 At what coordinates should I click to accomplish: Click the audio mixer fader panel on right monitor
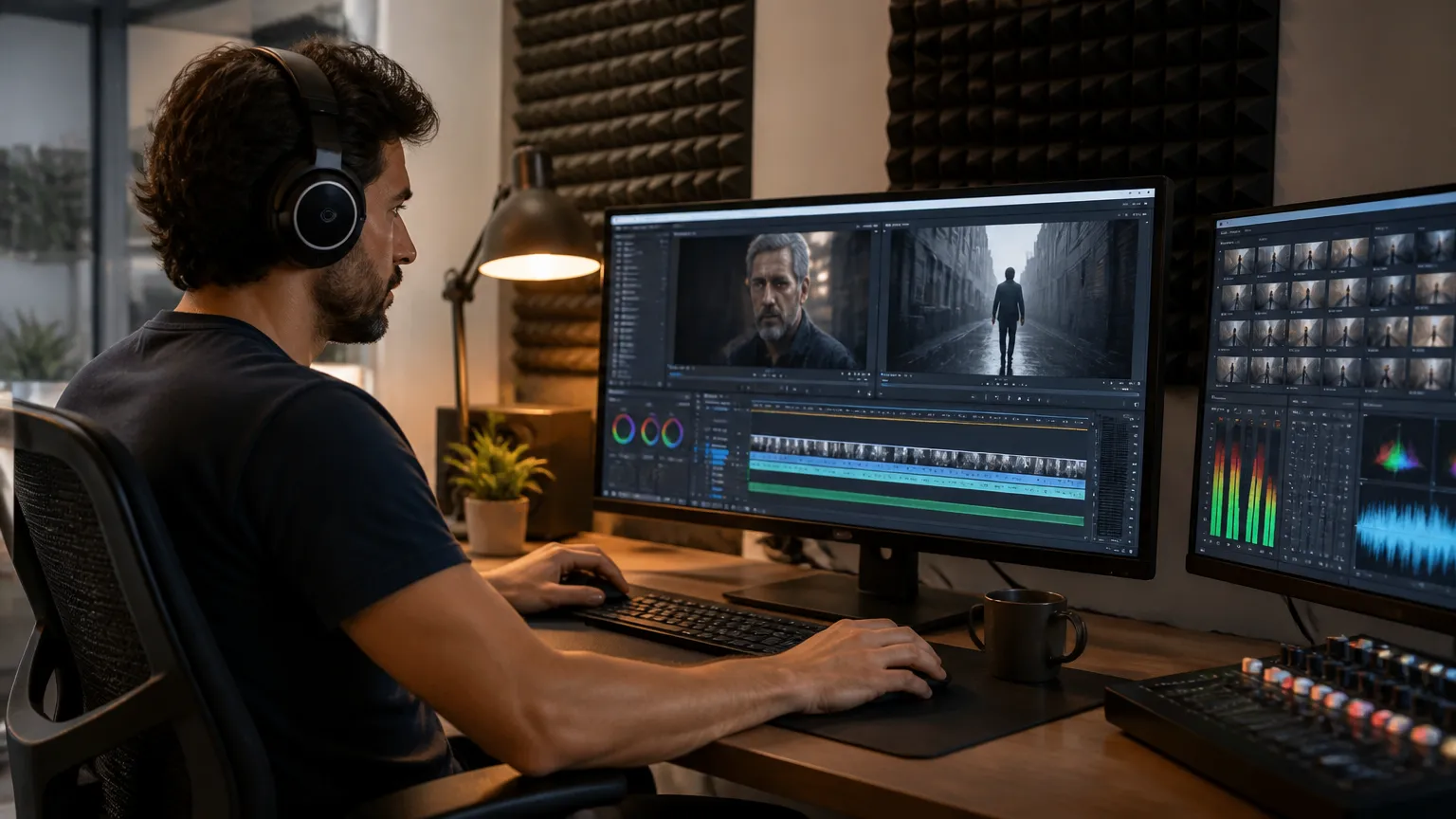1319,485
